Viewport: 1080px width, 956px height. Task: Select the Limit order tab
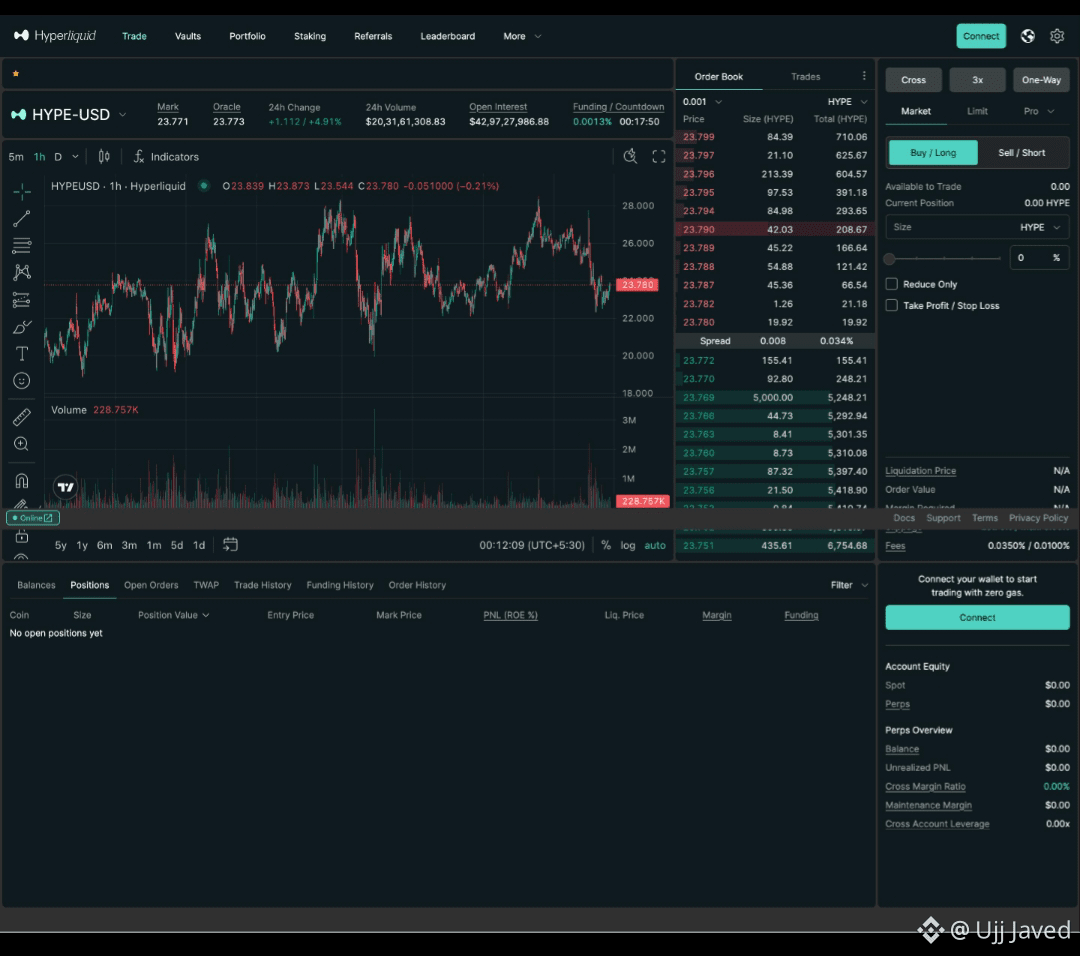(x=977, y=111)
